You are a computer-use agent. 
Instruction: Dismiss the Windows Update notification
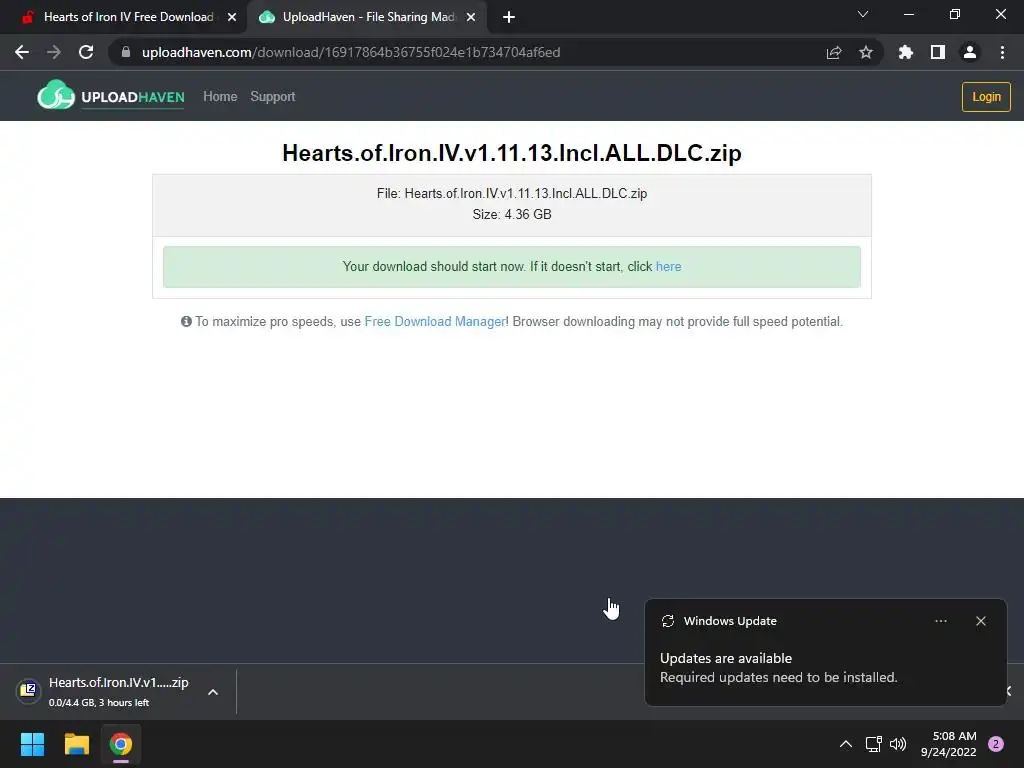pyautogui.click(x=981, y=621)
